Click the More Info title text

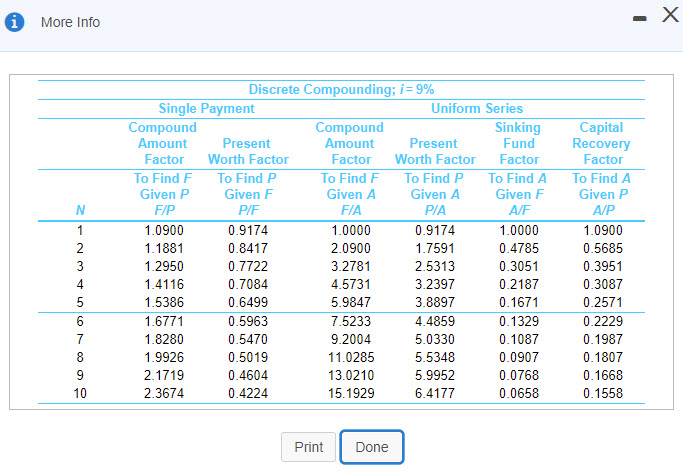[70, 22]
